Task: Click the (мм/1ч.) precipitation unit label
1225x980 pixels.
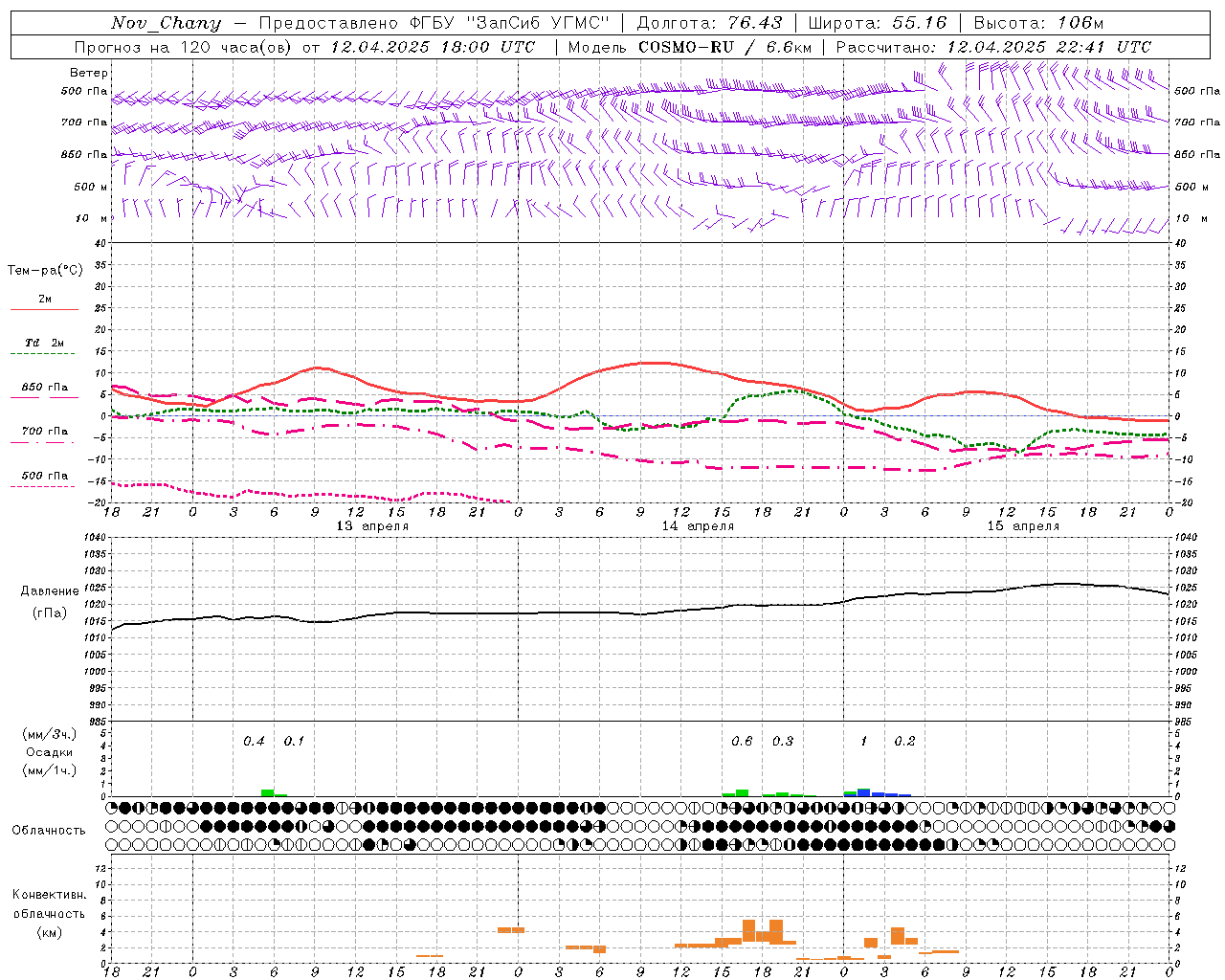Action: [x=50, y=770]
